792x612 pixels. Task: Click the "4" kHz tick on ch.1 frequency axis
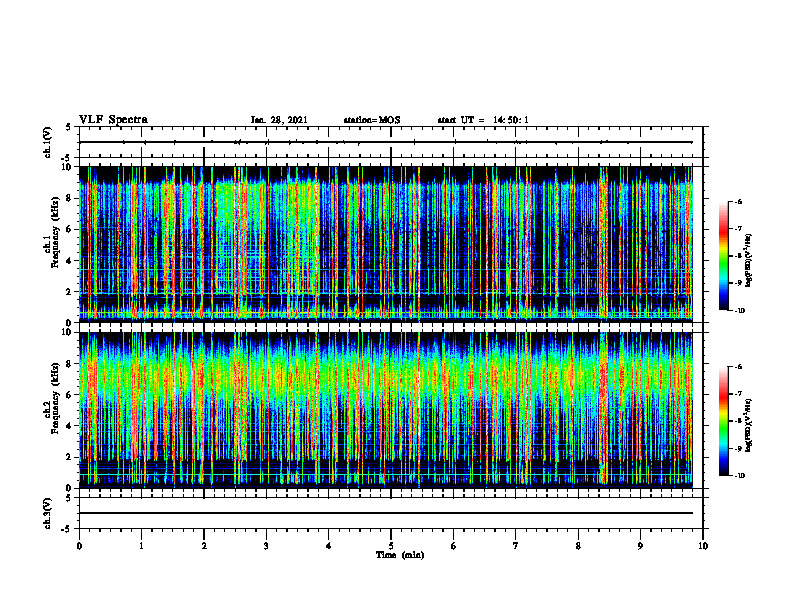[71, 261]
